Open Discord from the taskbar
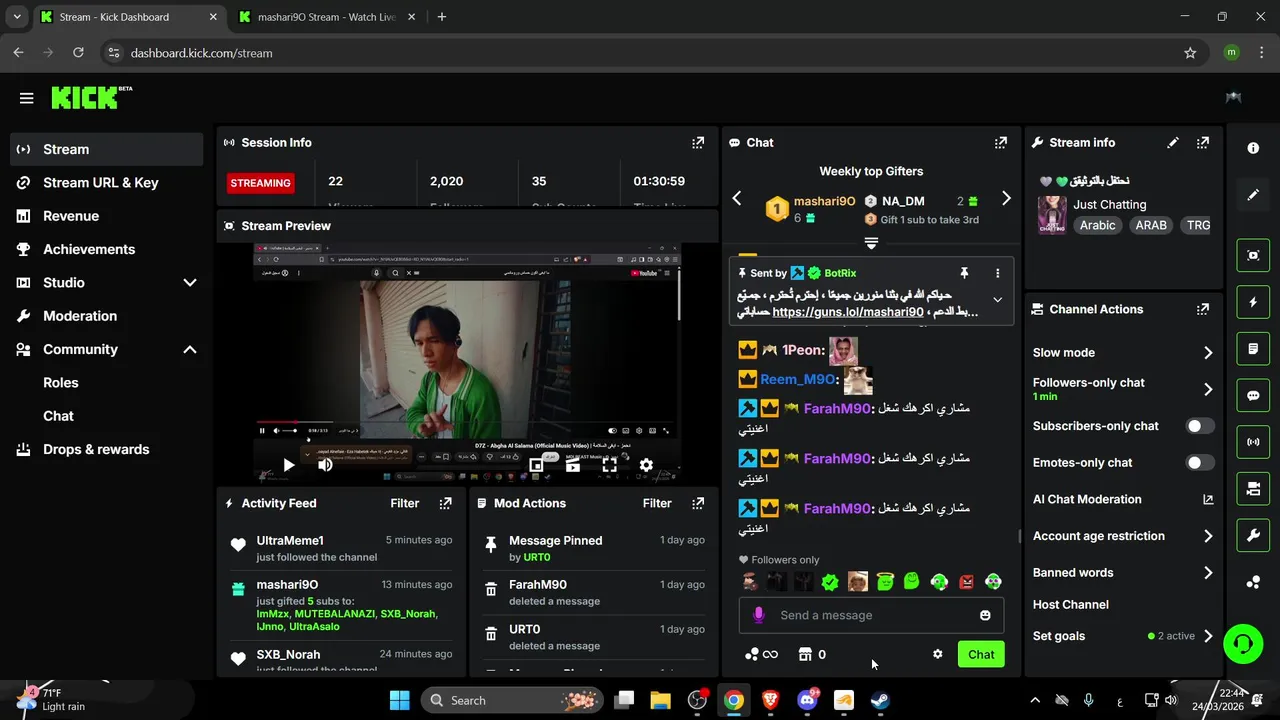 click(x=807, y=700)
